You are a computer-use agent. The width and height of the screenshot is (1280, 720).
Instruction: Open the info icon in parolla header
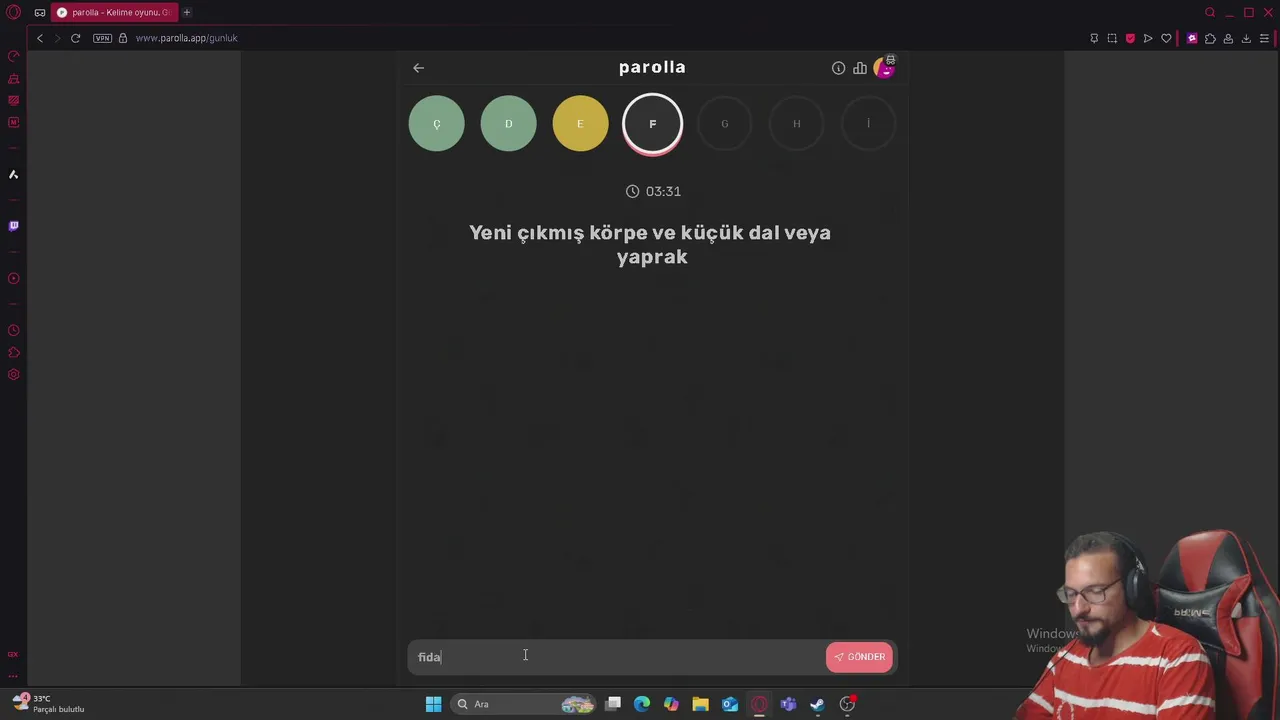838,68
